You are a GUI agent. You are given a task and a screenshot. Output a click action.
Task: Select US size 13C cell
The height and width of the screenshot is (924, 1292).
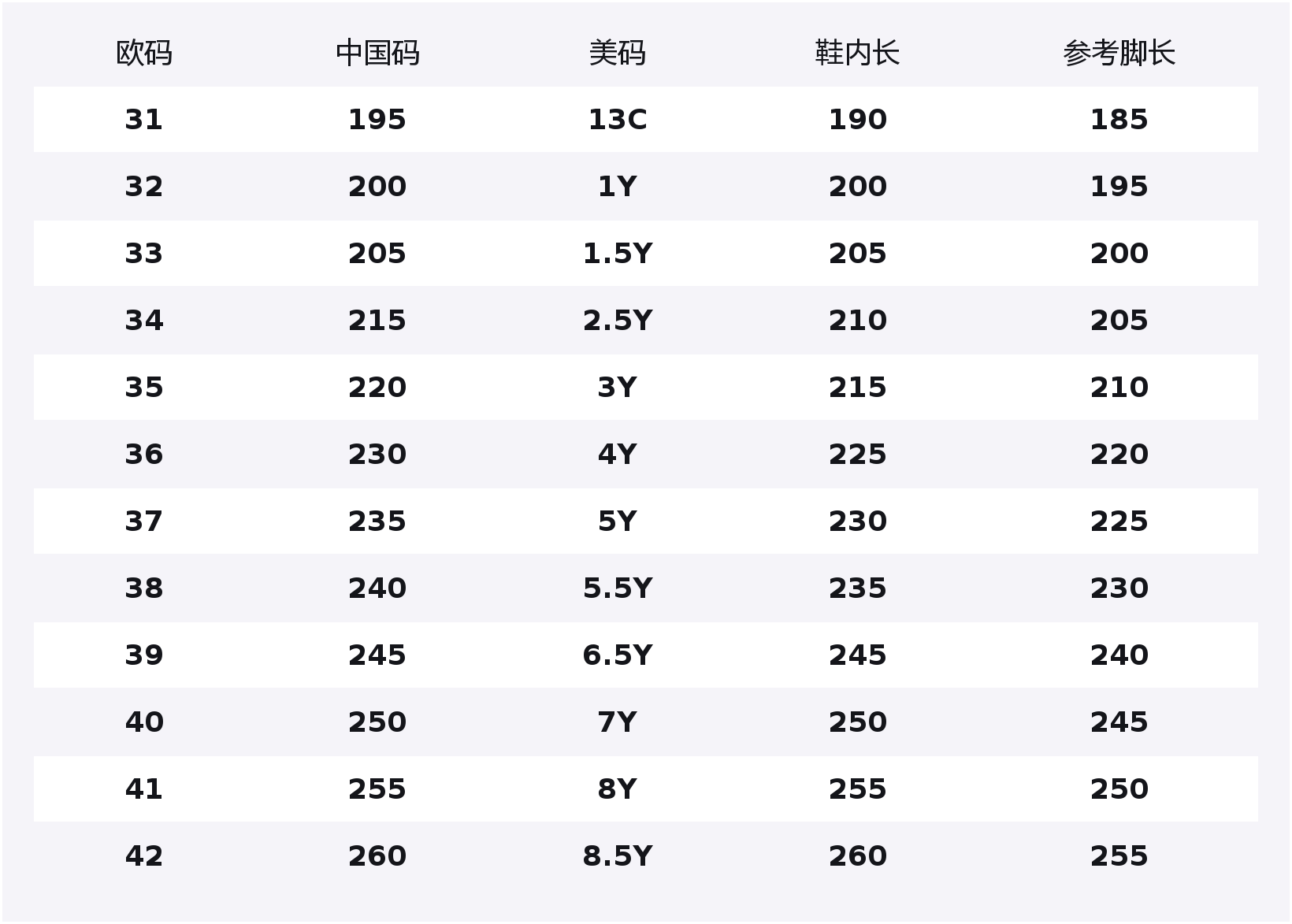coord(618,120)
